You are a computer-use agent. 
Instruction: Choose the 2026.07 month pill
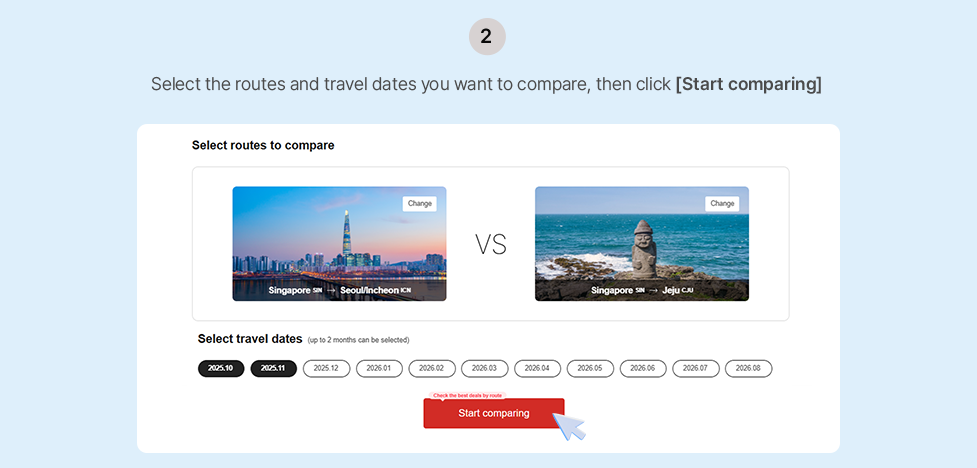[x=695, y=368]
